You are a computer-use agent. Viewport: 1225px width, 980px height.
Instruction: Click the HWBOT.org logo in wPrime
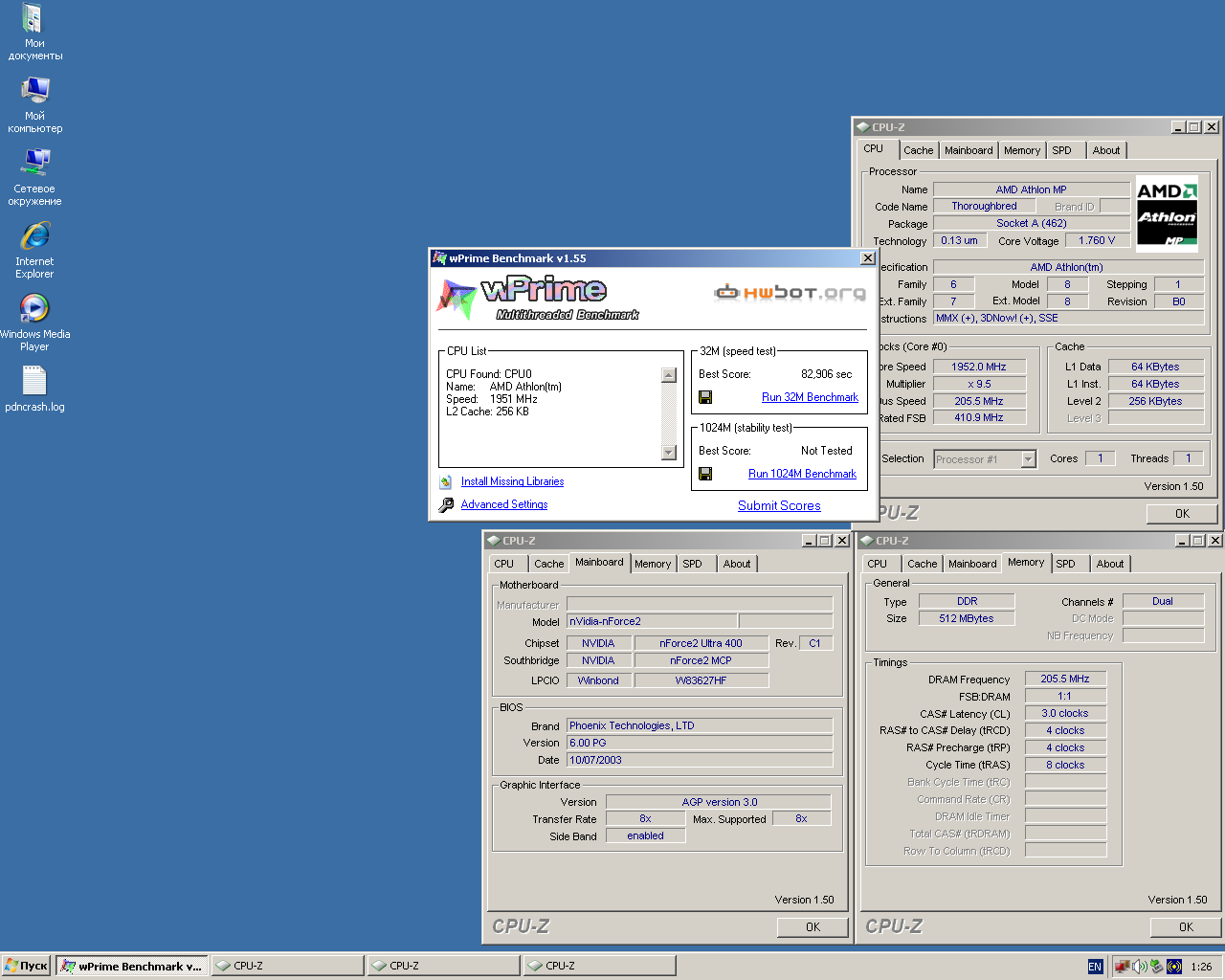(791, 293)
